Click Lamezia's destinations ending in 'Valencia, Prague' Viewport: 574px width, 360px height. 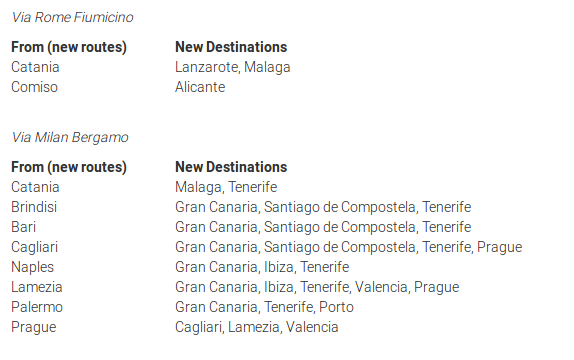click(x=317, y=287)
